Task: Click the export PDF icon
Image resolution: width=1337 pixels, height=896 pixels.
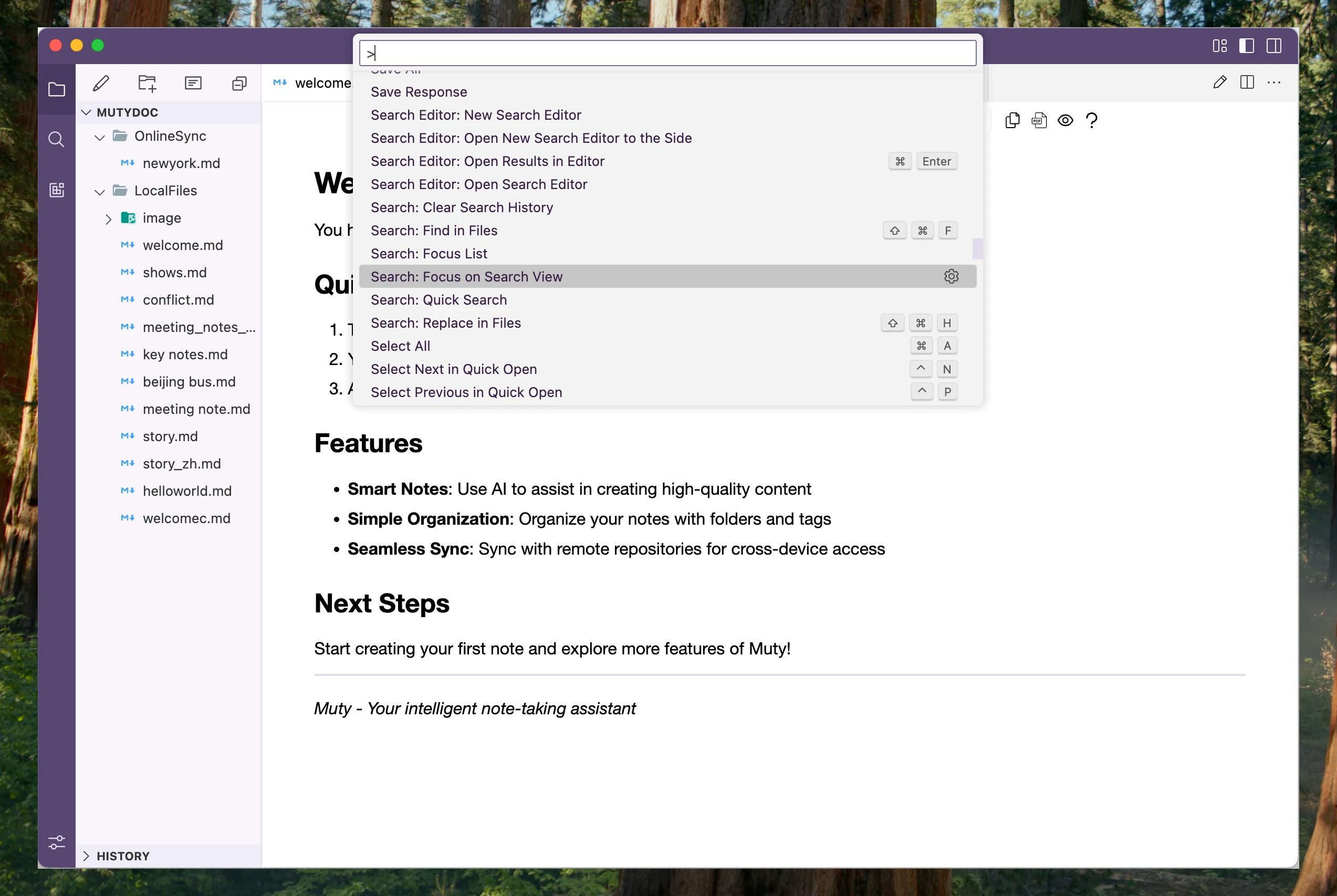Action: (x=1039, y=121)
